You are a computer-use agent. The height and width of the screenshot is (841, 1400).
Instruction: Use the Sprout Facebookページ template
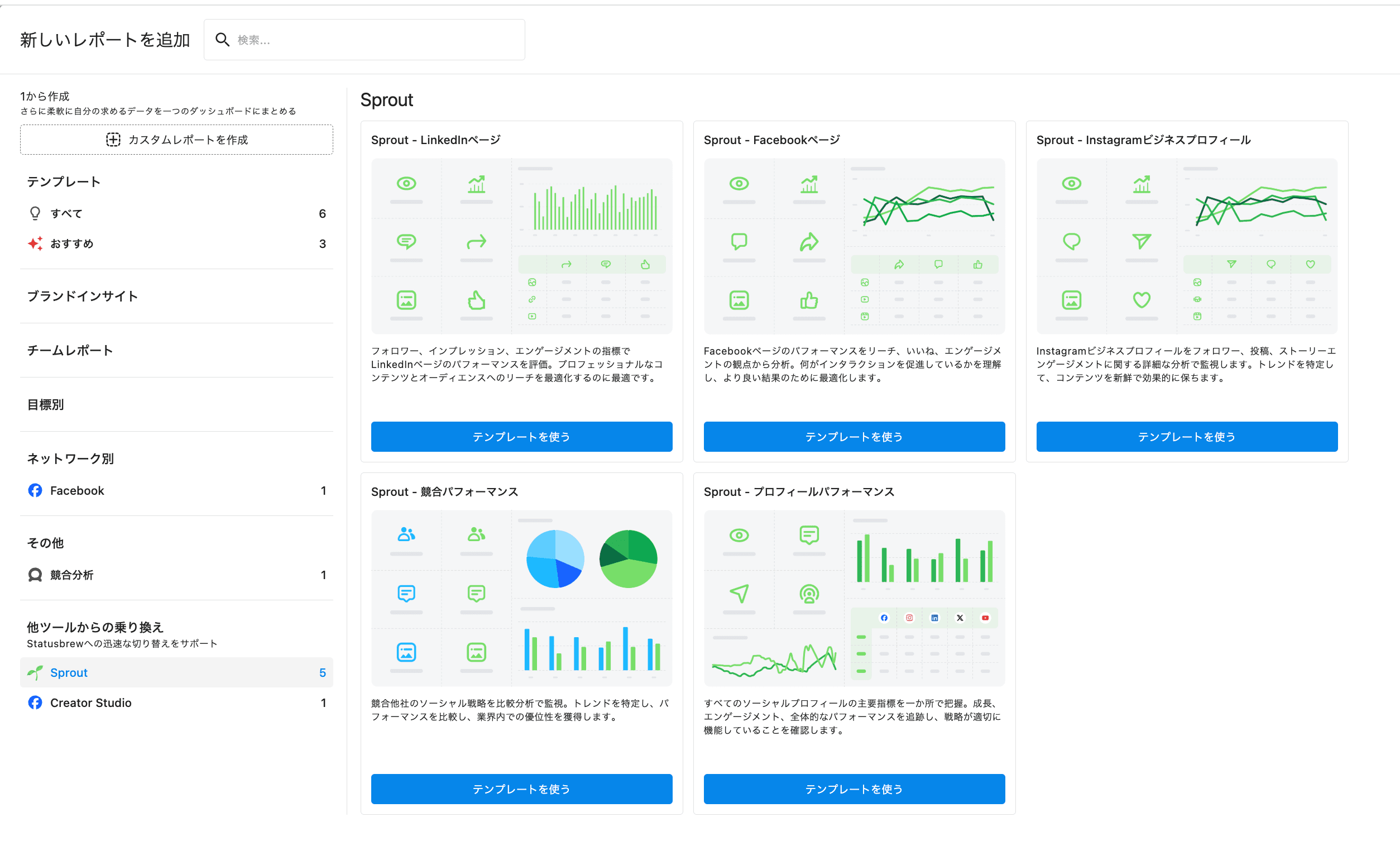tap(854, 436)
